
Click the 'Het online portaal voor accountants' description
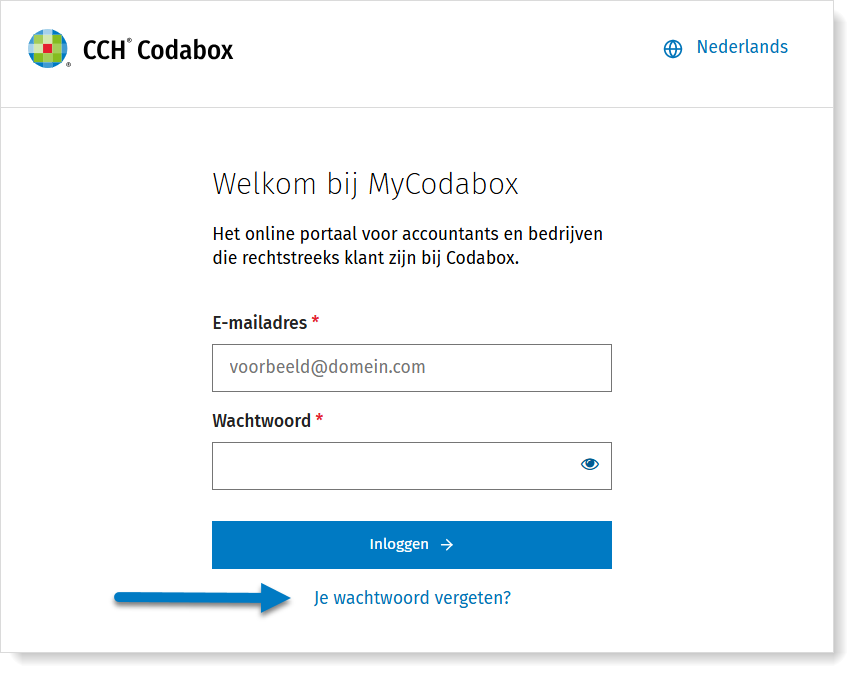click(407, 246)
